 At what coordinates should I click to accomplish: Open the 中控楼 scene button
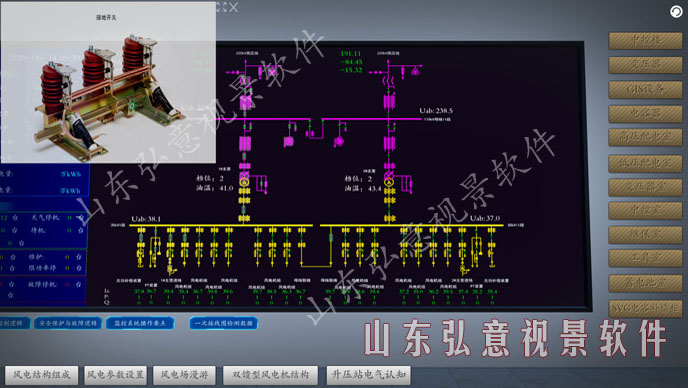tap(645, 40)
